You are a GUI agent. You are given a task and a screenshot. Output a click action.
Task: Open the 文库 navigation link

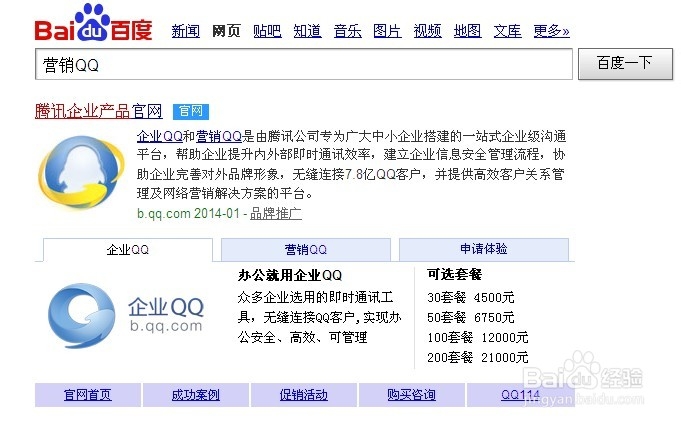(507, 31)
